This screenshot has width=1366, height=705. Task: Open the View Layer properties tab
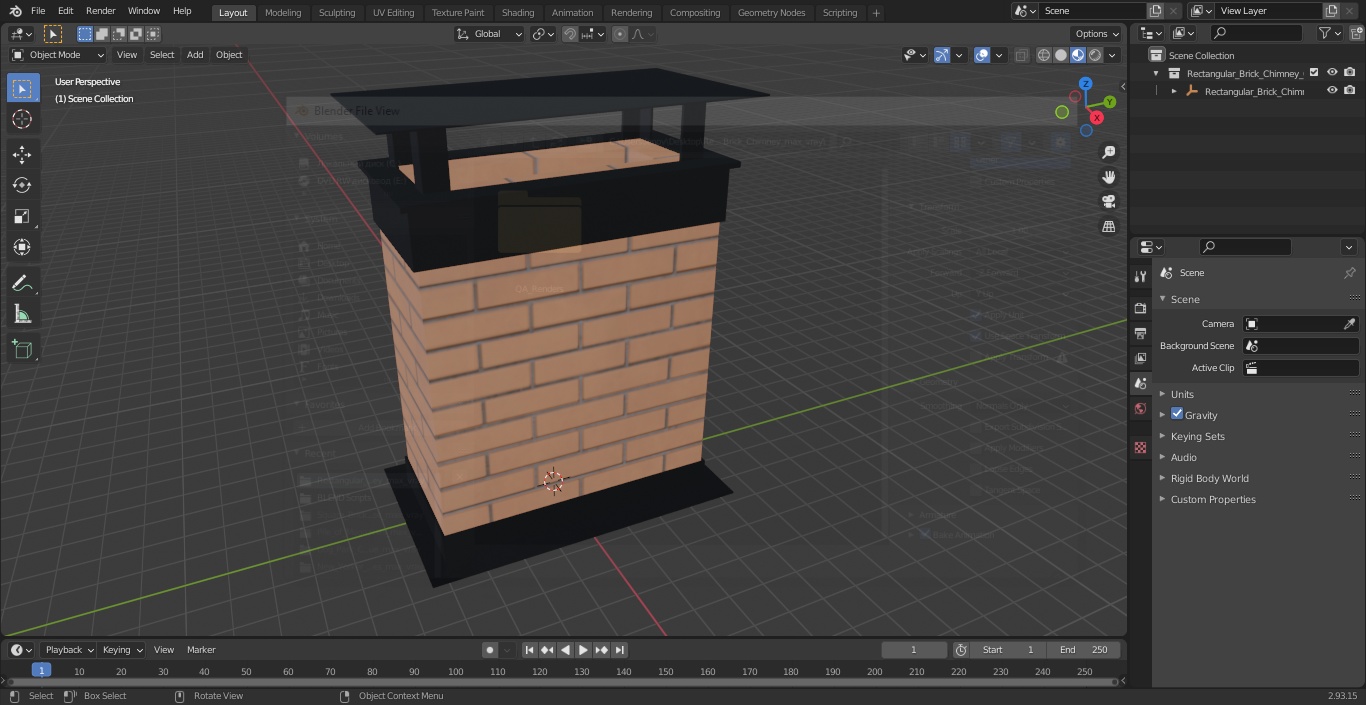[1140, 358]
